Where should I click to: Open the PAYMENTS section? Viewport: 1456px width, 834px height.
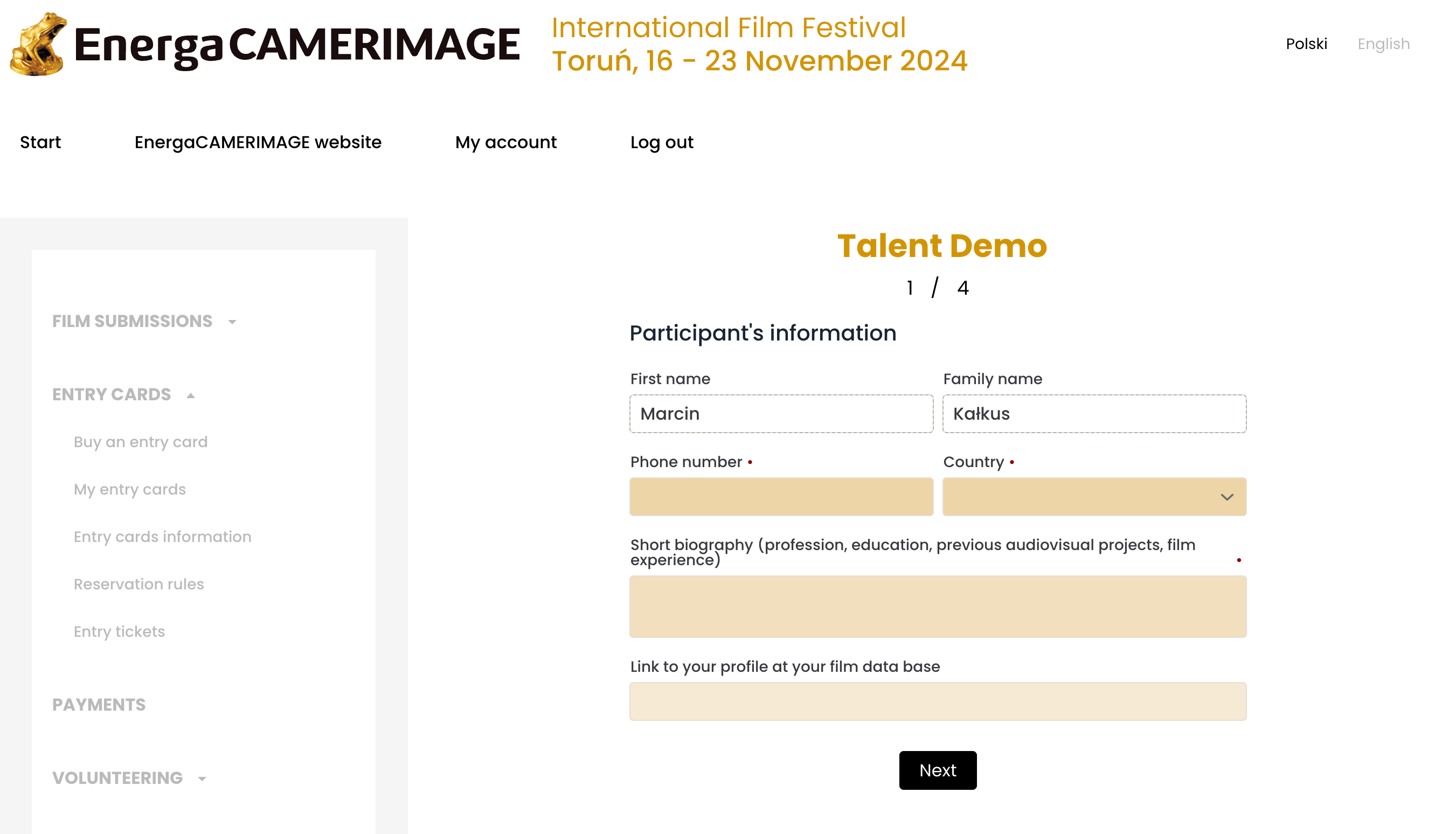click(x=99, y=705)
